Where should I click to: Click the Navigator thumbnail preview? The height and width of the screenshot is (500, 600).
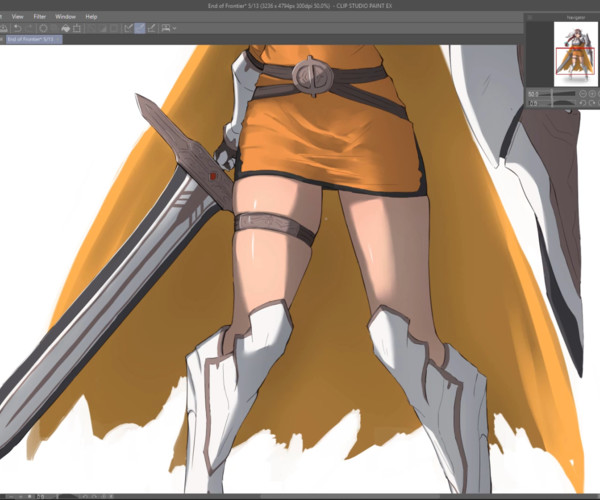[576, 54]
